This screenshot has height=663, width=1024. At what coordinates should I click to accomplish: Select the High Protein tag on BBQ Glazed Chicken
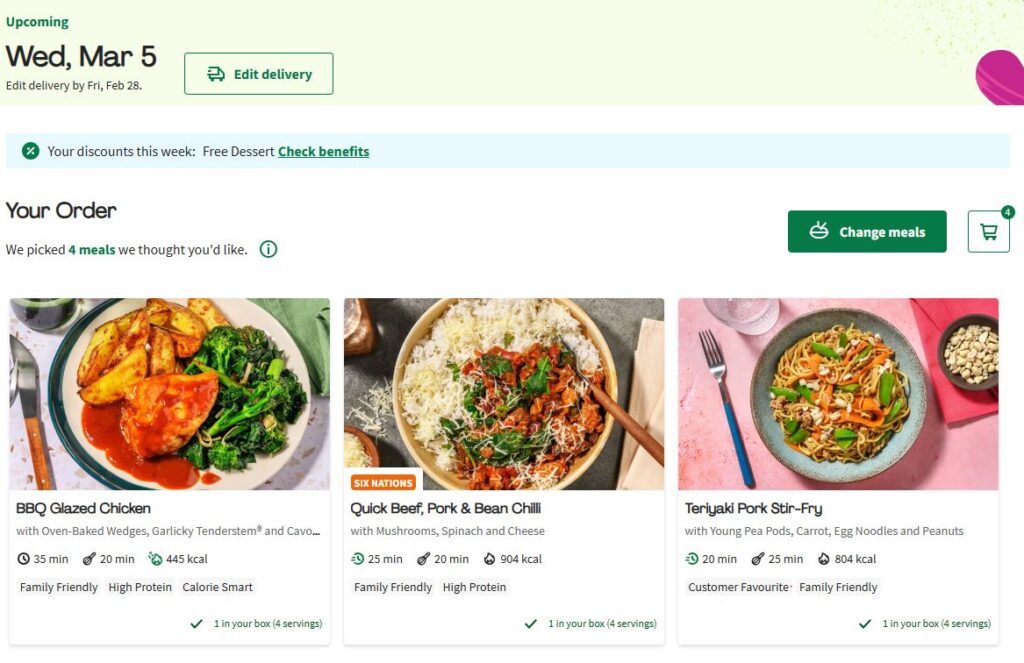pos(140,587)
